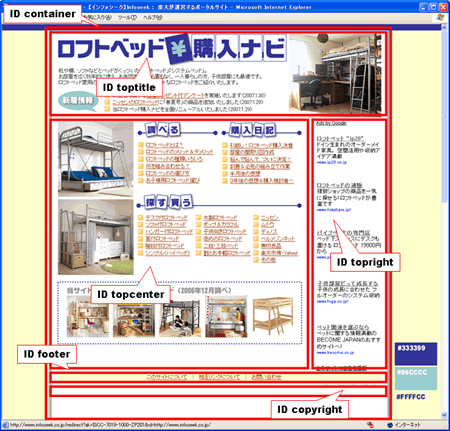450x431 pixels.
Task: Click the silver bunk bed photo with blue mattress
Action: pos(96,159)
